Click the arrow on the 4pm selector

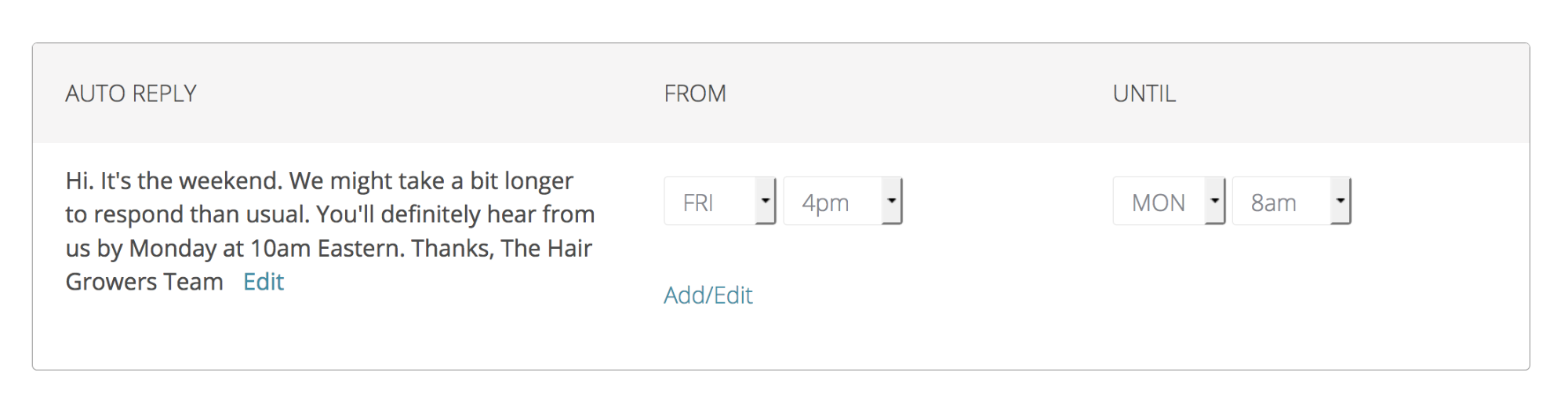click(892, 201)
